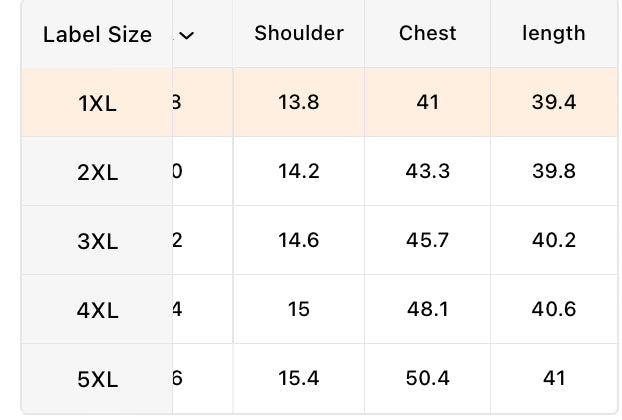The image size is (622, 420).
Task: Click the 39.4 length value for 1XL
Action: click(x=553, y=102)
